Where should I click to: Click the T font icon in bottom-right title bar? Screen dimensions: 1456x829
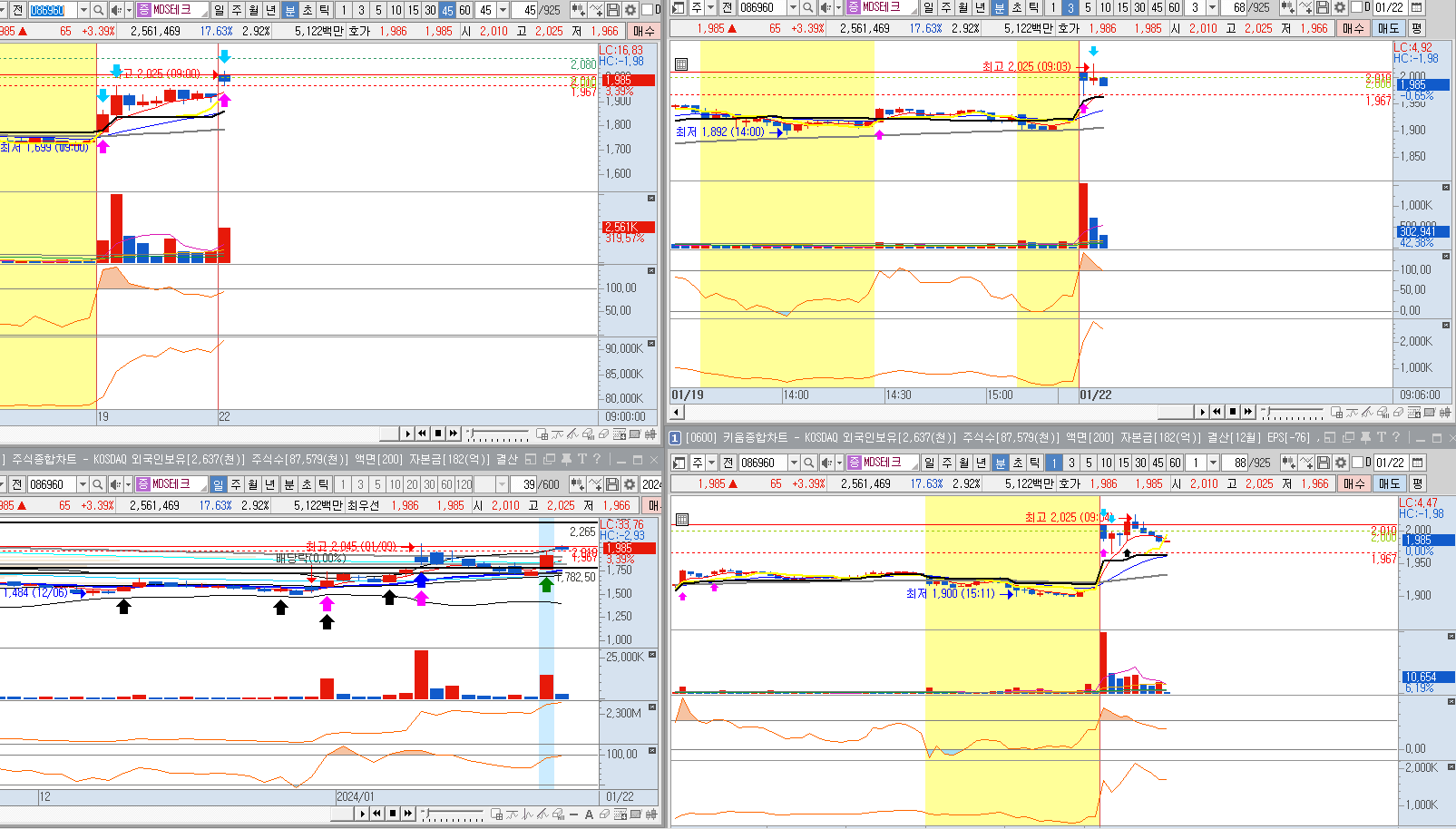pos(1381,437)
